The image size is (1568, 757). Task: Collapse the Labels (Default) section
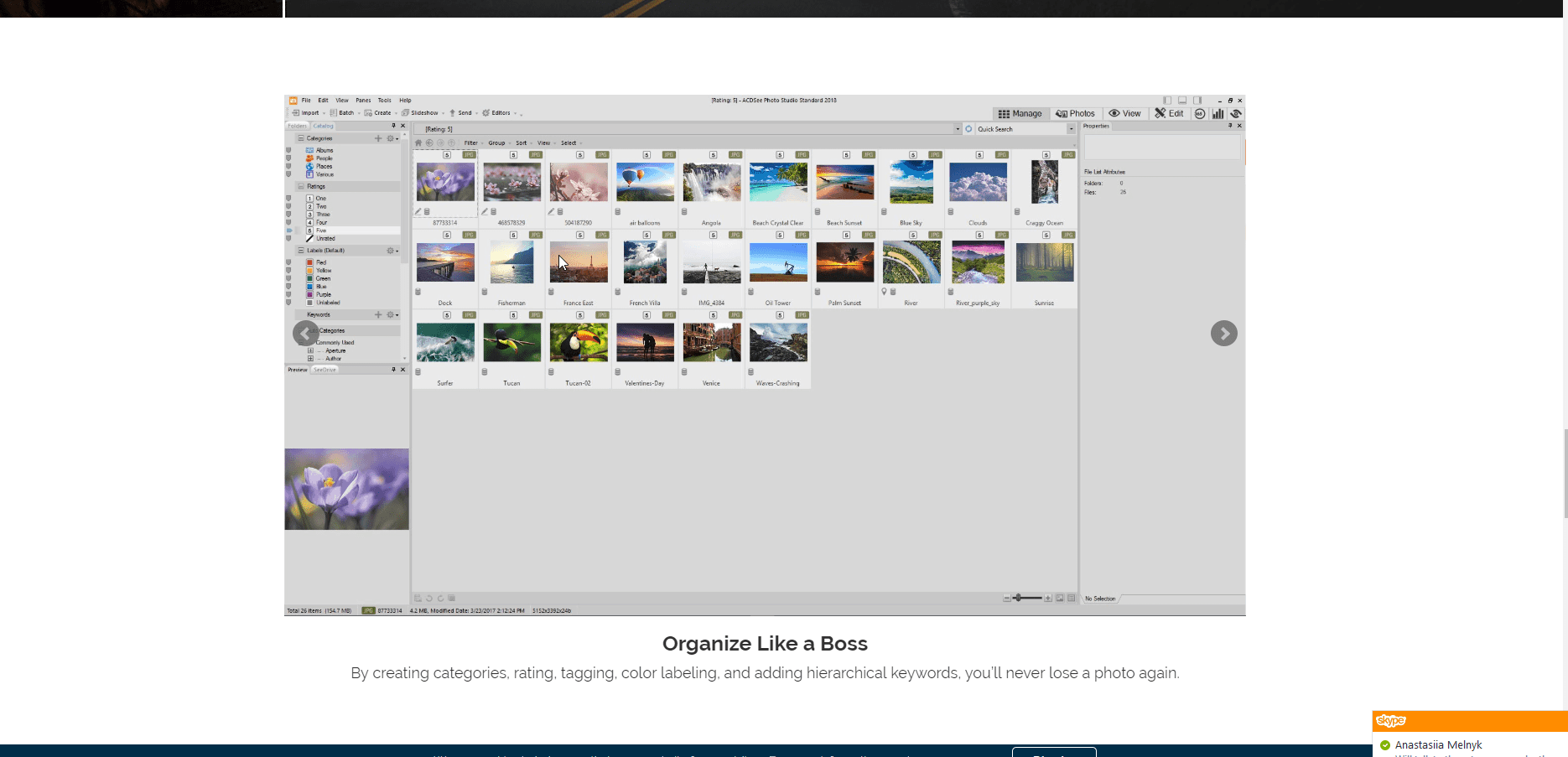[301, 251]
